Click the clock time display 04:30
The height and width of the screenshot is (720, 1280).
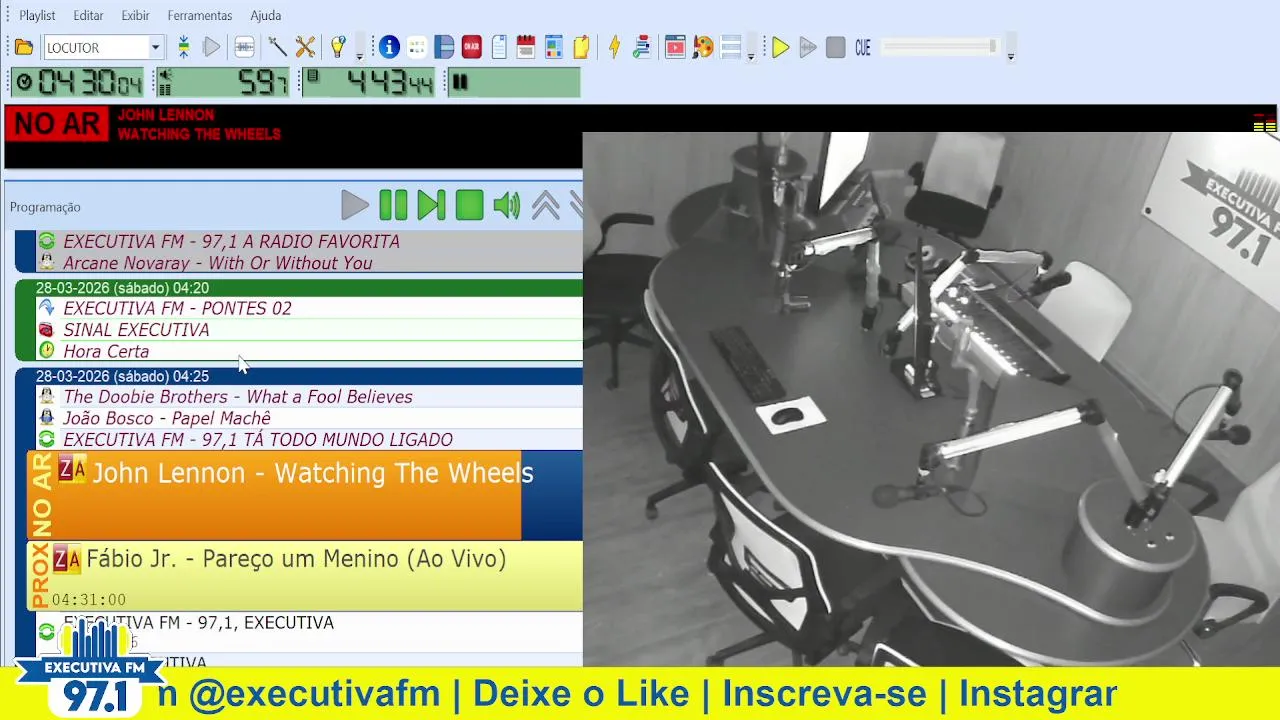79,82
